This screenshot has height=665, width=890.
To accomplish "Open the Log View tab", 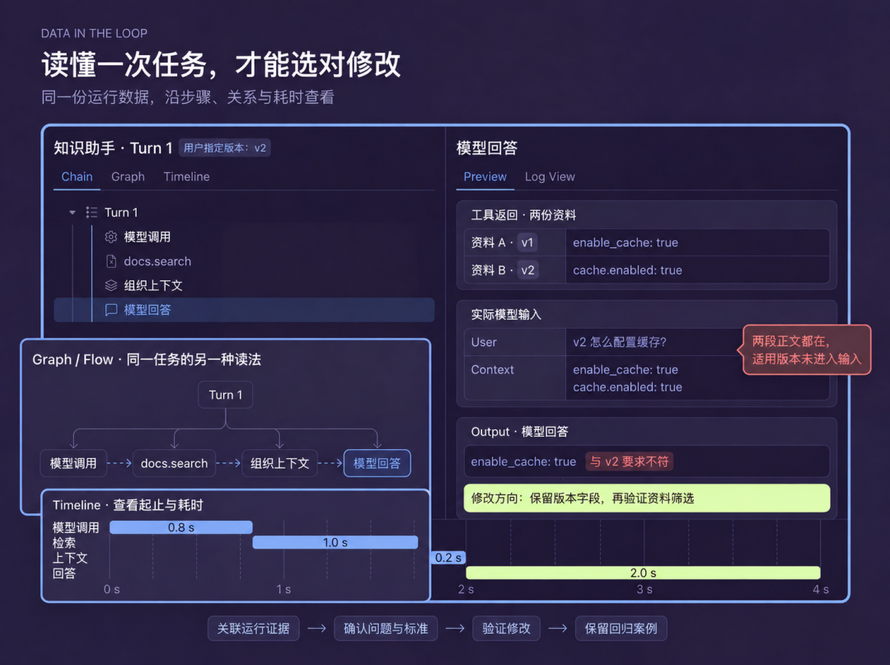I will pos(549,176).
